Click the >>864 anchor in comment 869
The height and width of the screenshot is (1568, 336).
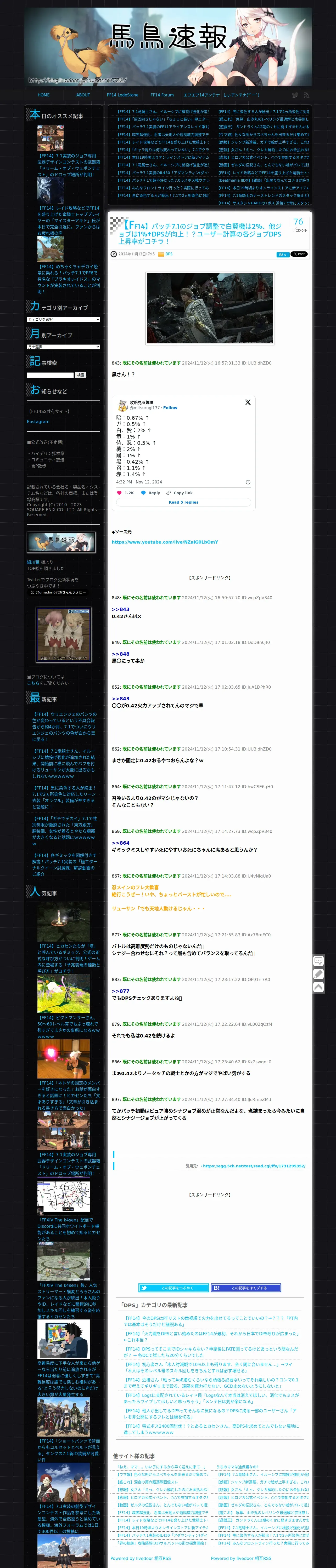(x=121, y=843)
